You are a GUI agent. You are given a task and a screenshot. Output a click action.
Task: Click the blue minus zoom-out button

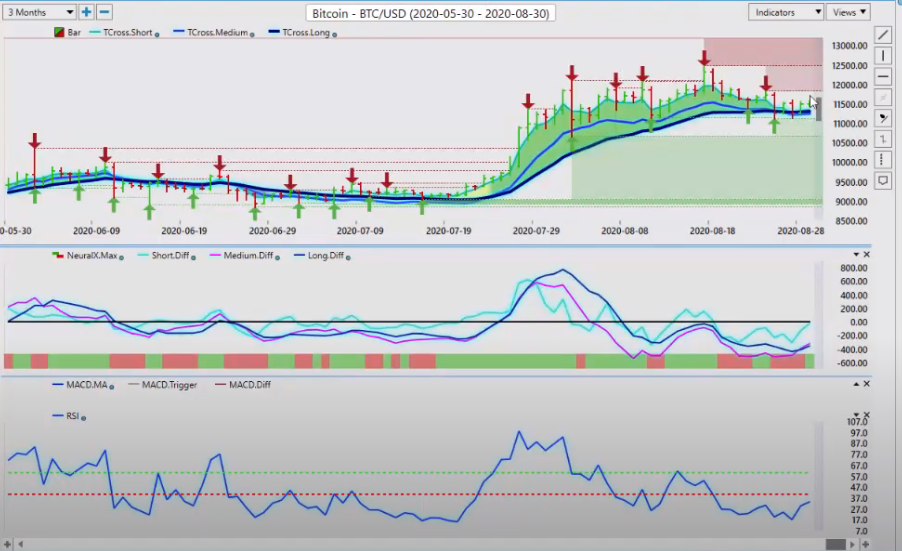click(x=104, y=12)
